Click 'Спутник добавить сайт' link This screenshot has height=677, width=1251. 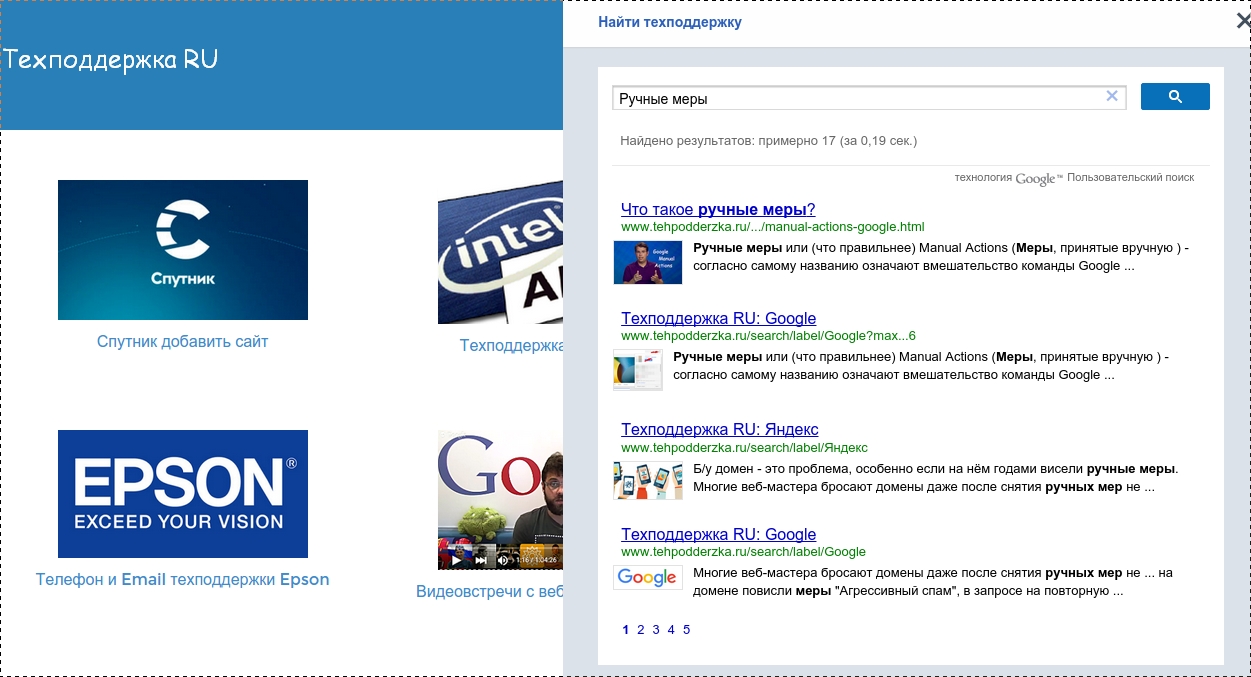tap(183, 342)
